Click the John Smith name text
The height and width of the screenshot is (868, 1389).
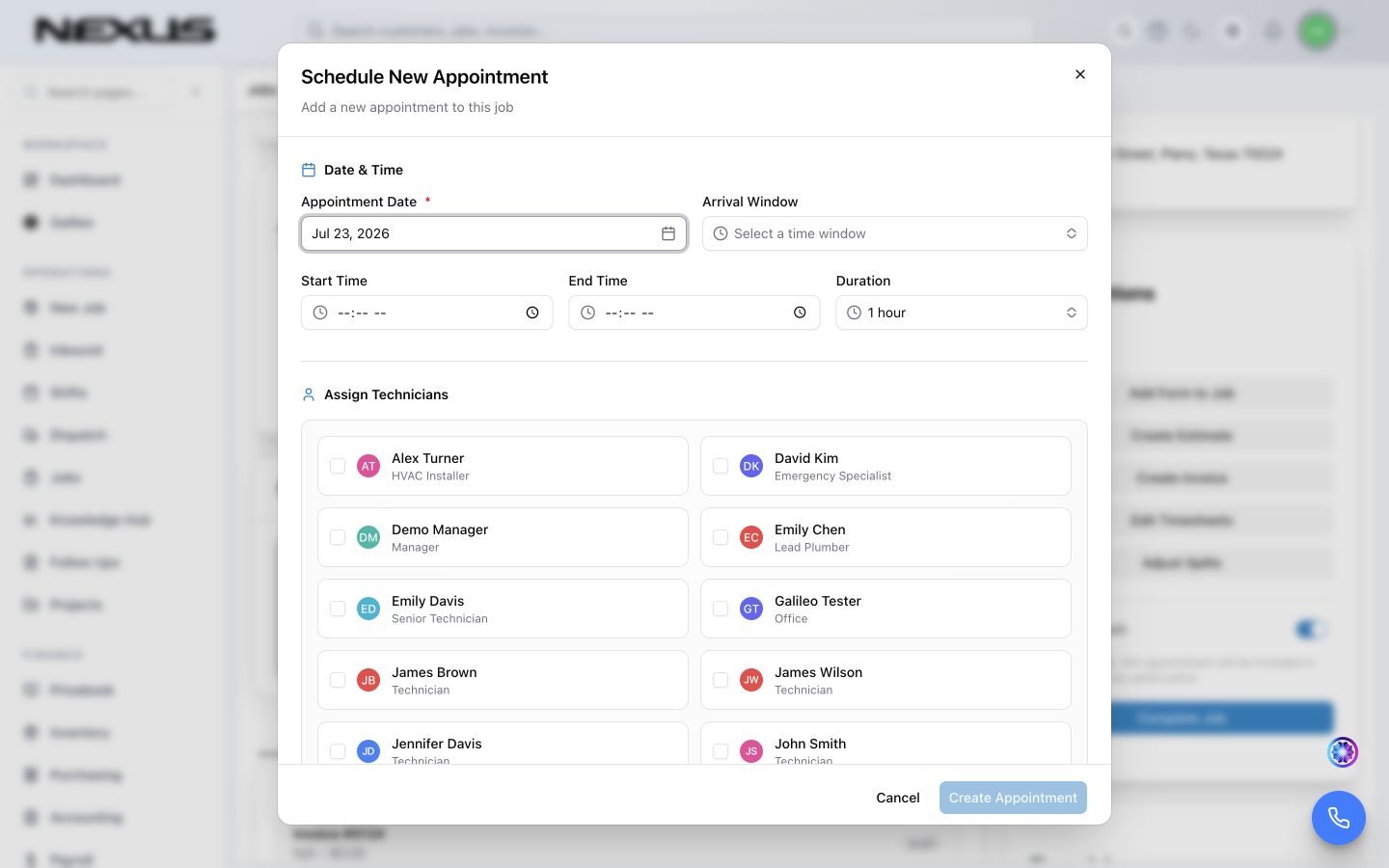pyautogui.click(x=810, y=744)
